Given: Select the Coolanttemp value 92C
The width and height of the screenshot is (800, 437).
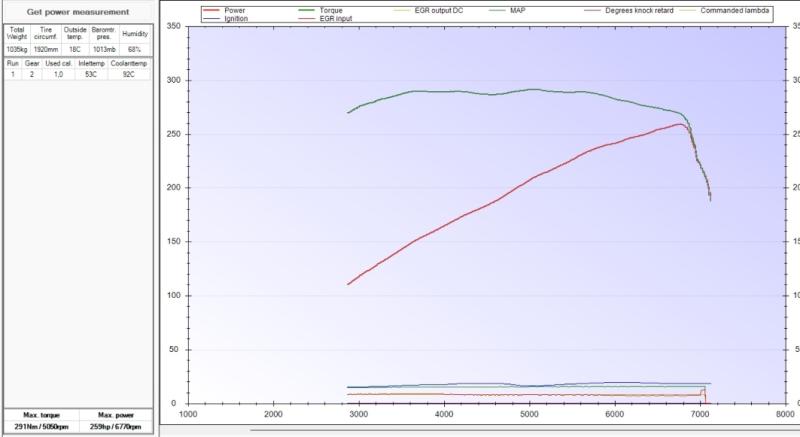Looking at the screenshot, I should pos(129,74).
